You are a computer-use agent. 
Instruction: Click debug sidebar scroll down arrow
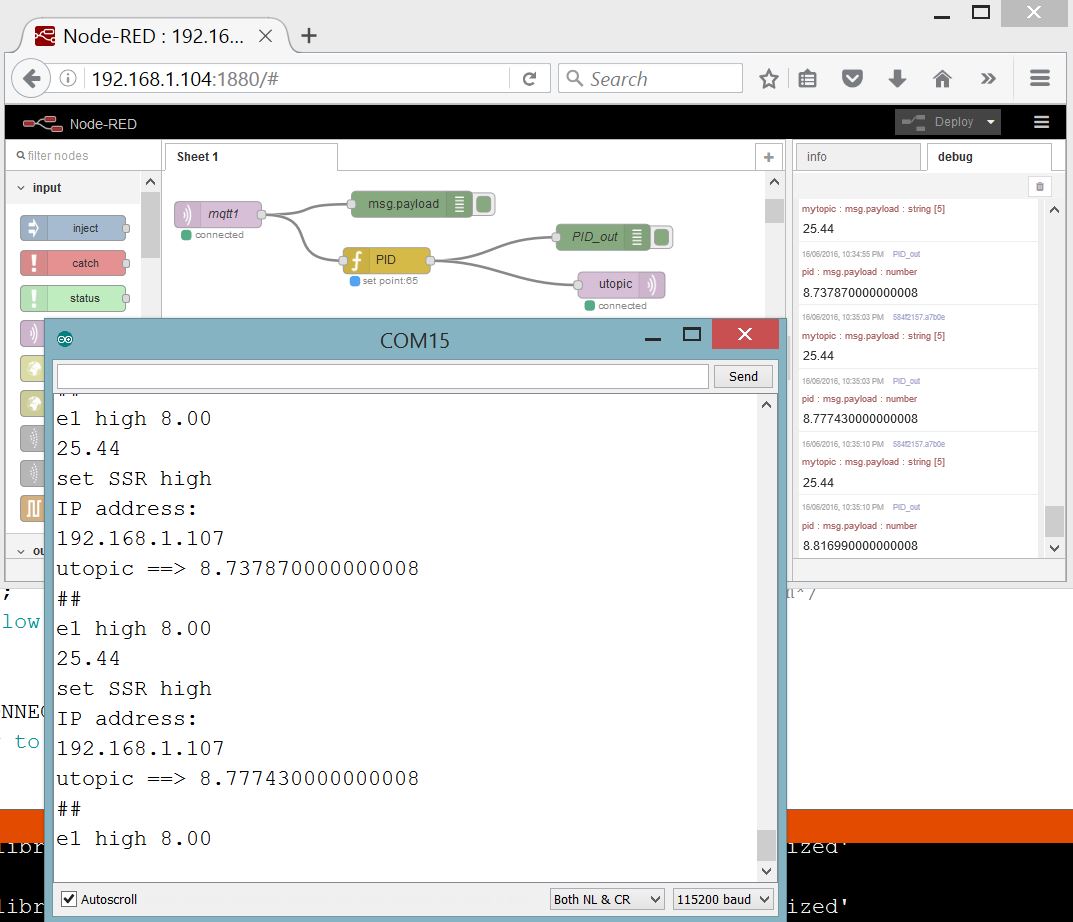tap(1054, 548)
